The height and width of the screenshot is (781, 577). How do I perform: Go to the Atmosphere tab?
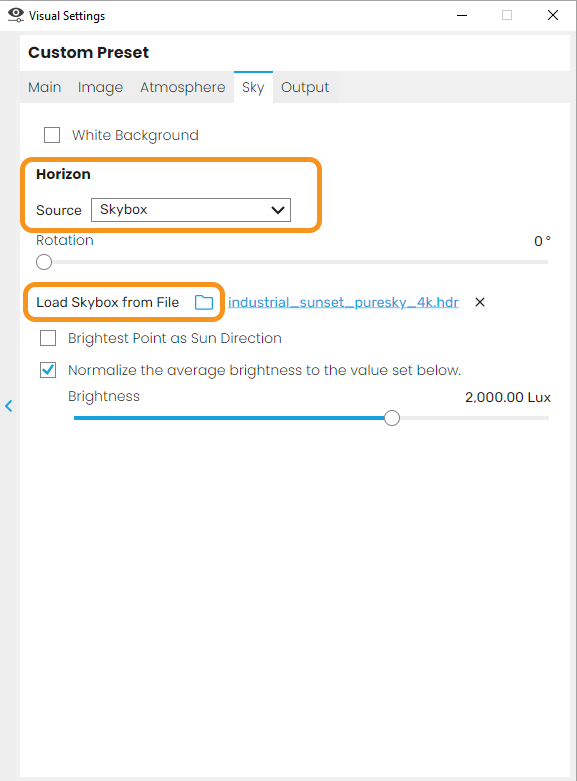pos(182,87)
